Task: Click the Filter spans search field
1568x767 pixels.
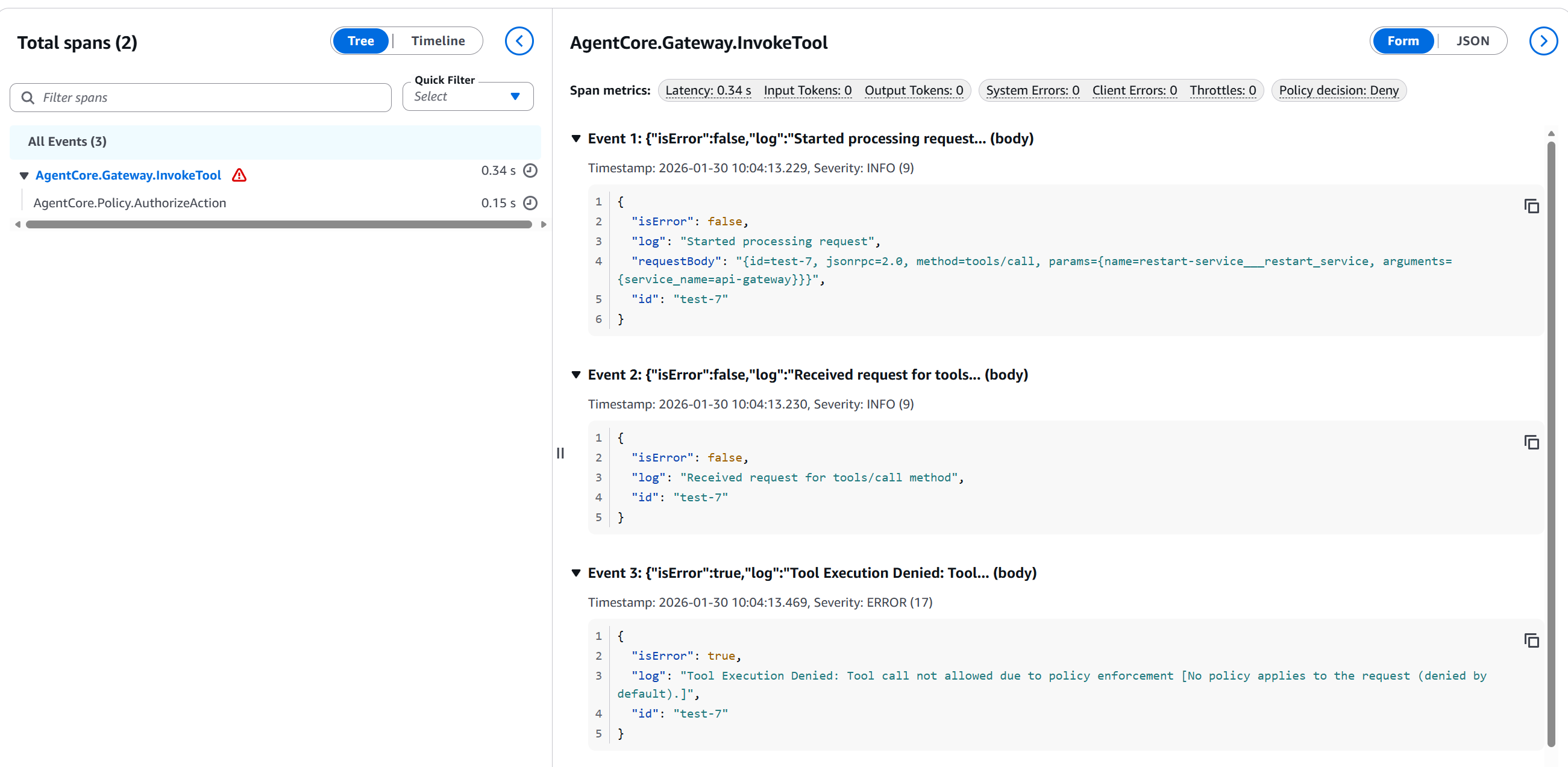Action: [207, 98]
